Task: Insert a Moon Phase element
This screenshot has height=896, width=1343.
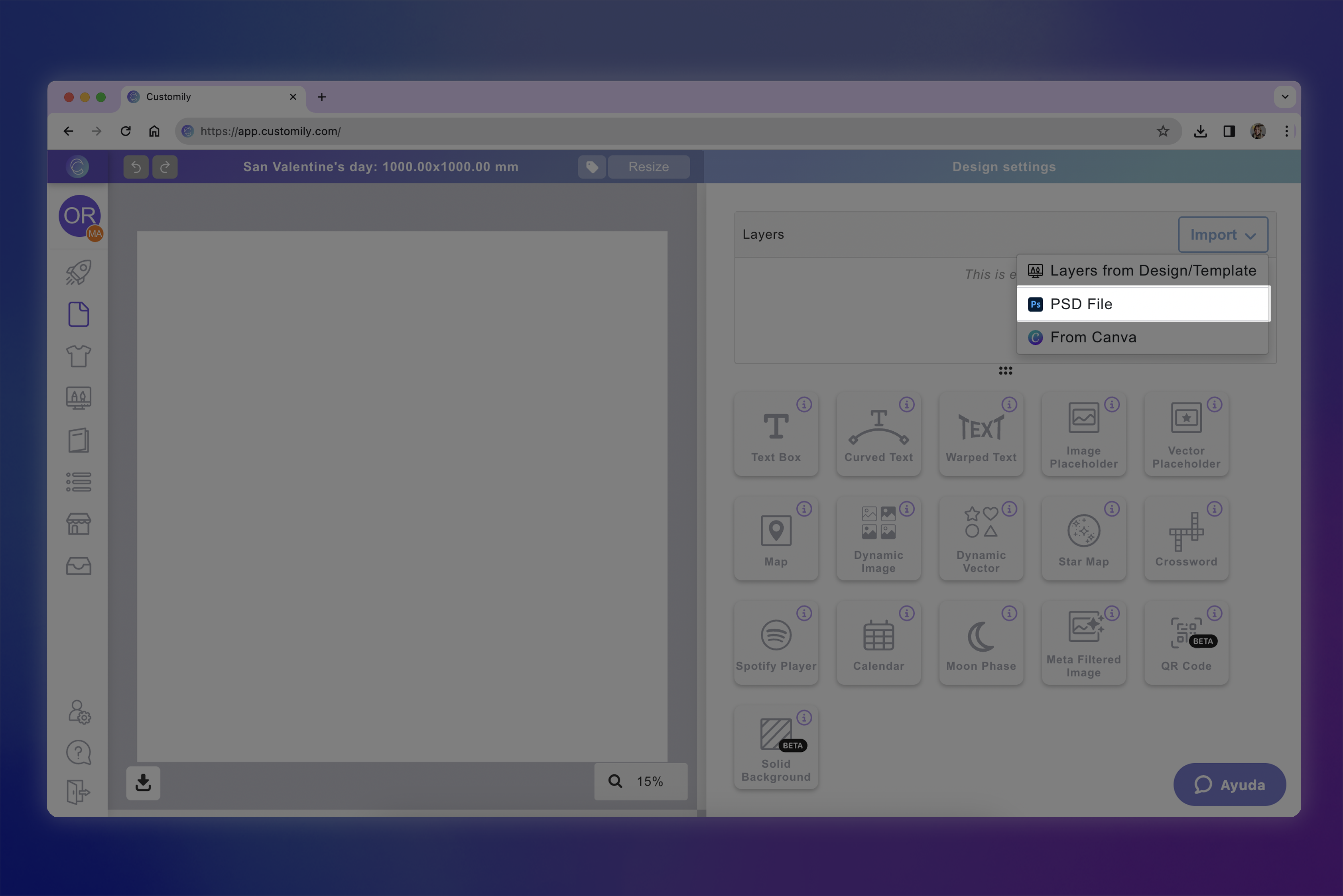Action: click(x=981, y=643)
